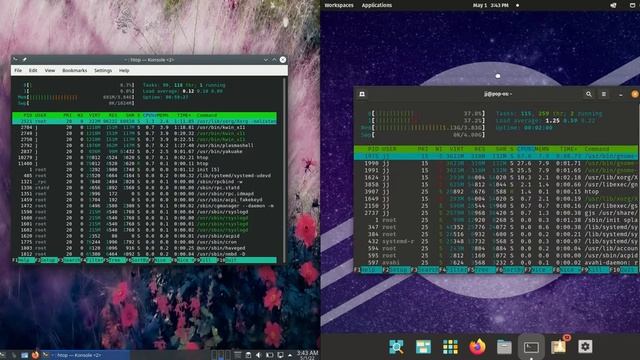Sort by CPU% column in Pop!_OS htop
Image resolution: width=640 pixels, height=360 pixels.
[525, 149]
